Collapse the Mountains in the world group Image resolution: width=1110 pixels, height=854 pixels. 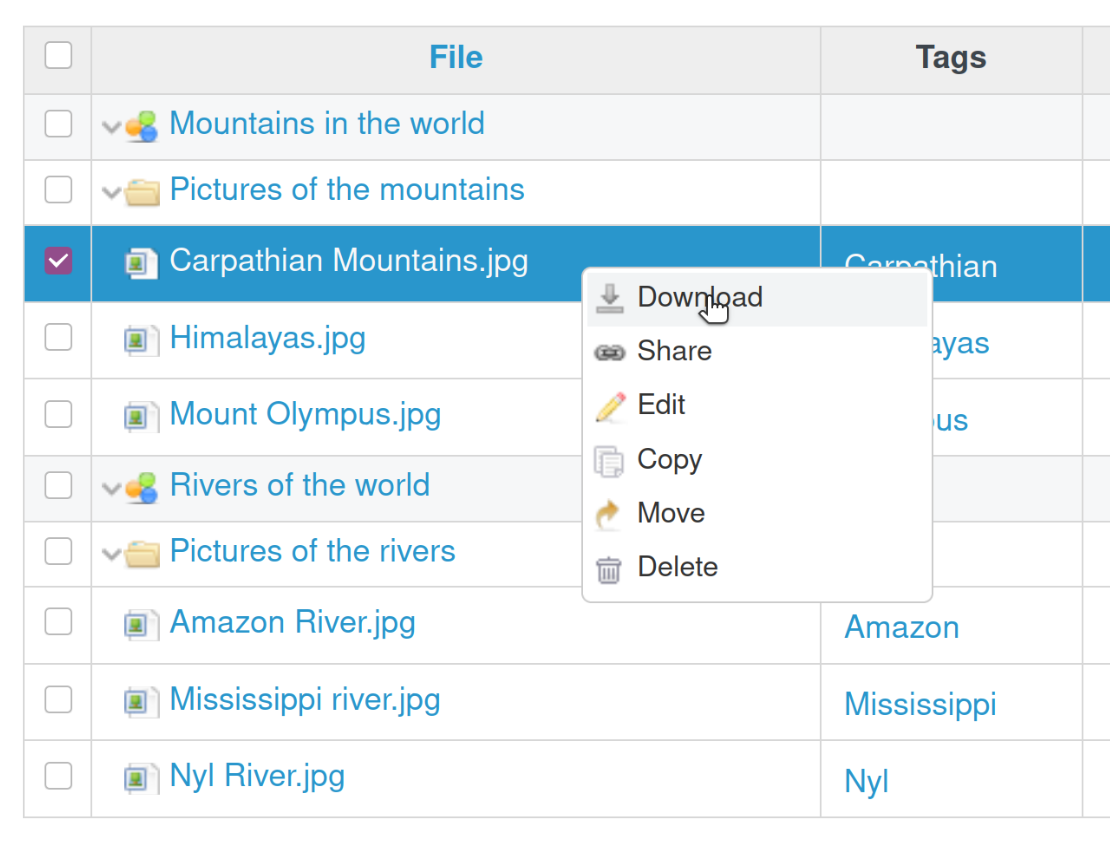tap(110, 126)
